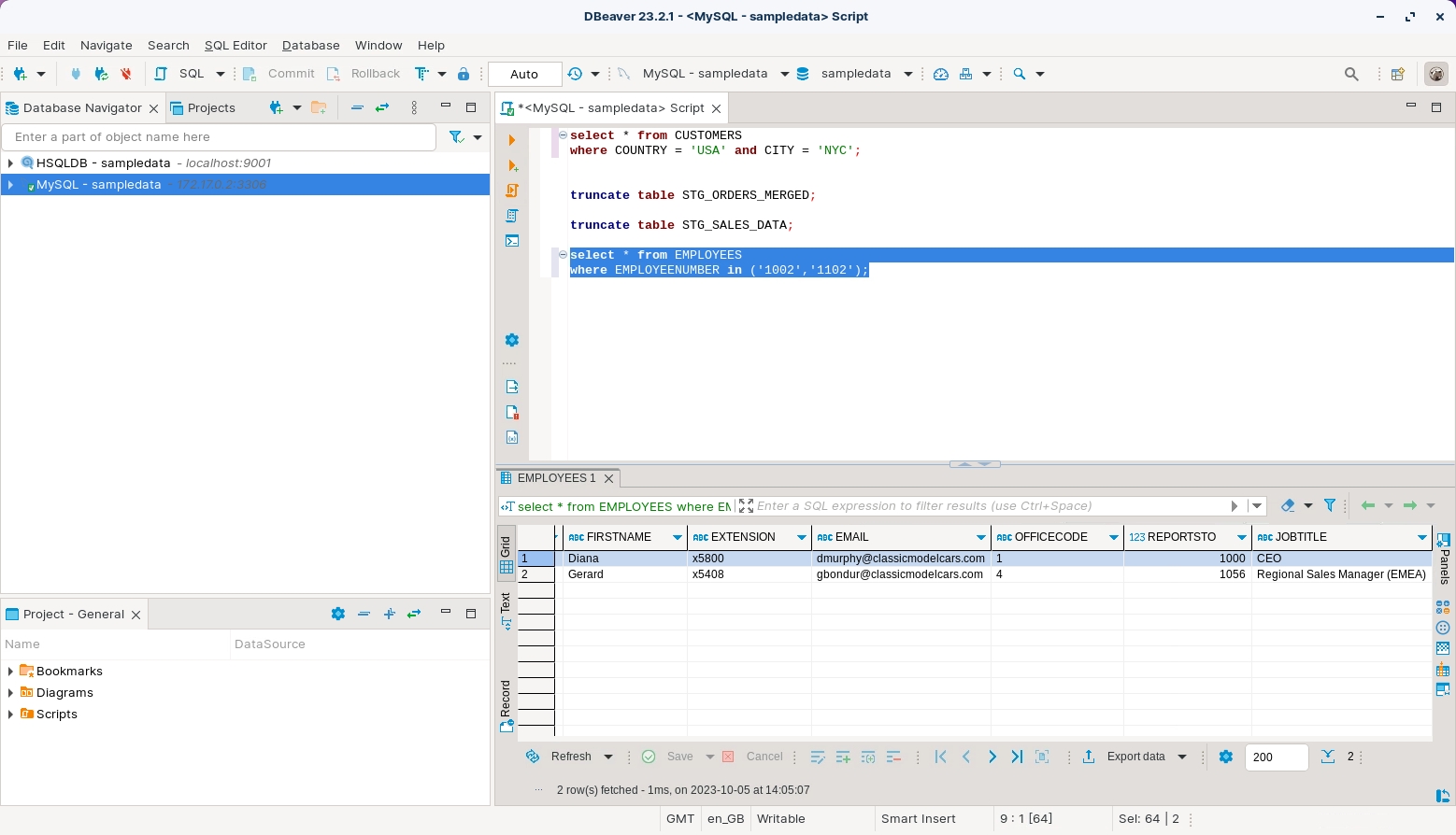1456x835 pixels.
Task: Click the Execute SQL statement arrow icon
Action: pos(511,140)
